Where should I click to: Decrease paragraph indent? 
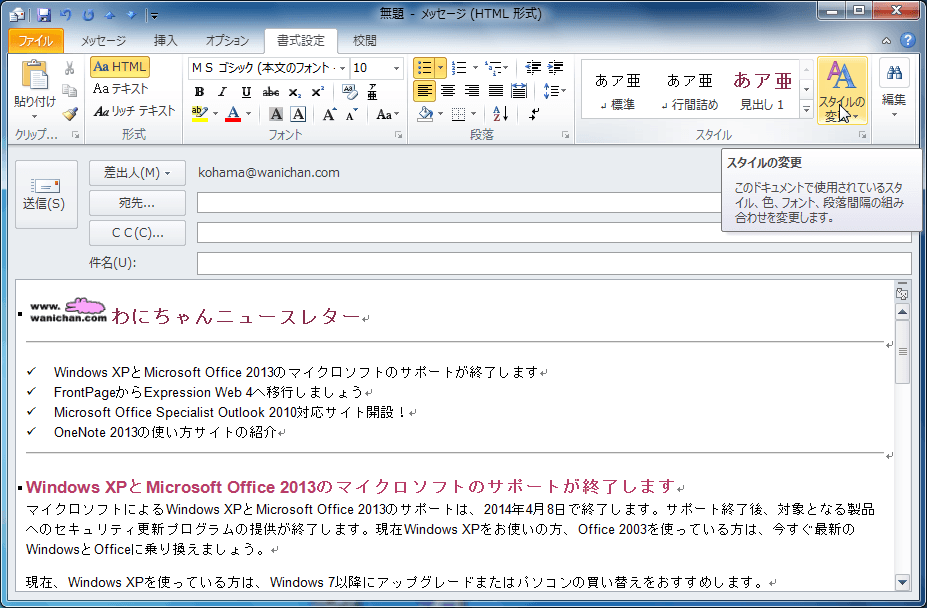[533, 68]
